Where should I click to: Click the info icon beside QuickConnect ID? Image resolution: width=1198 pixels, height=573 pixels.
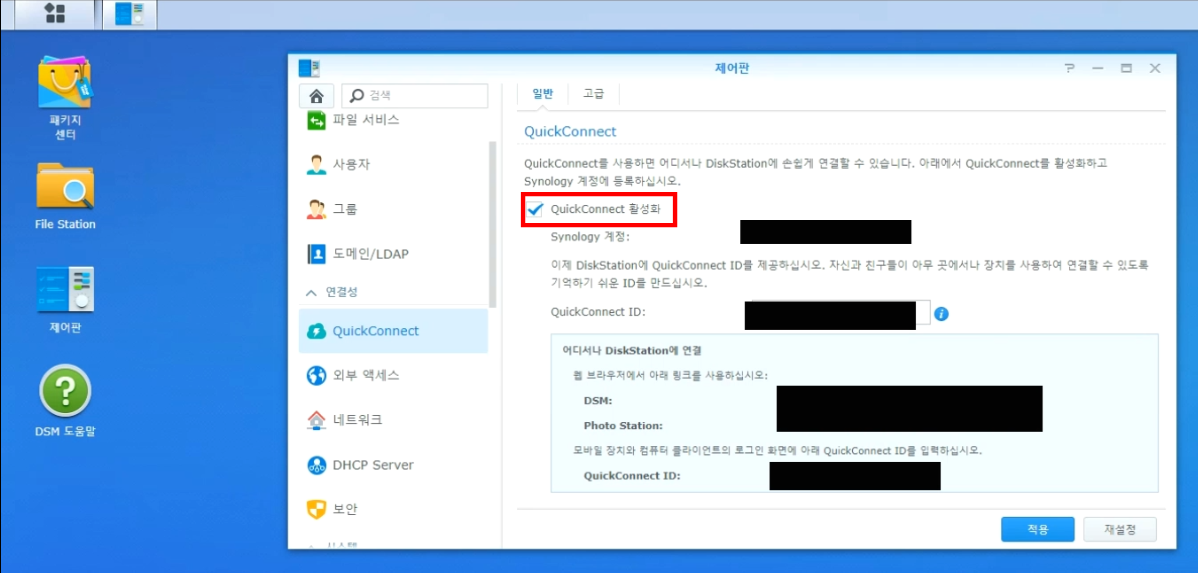click(x=941, y=313)
